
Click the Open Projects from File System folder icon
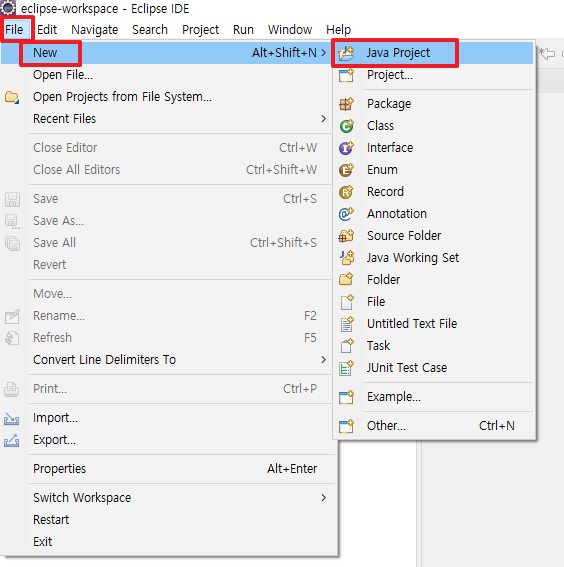12,97
